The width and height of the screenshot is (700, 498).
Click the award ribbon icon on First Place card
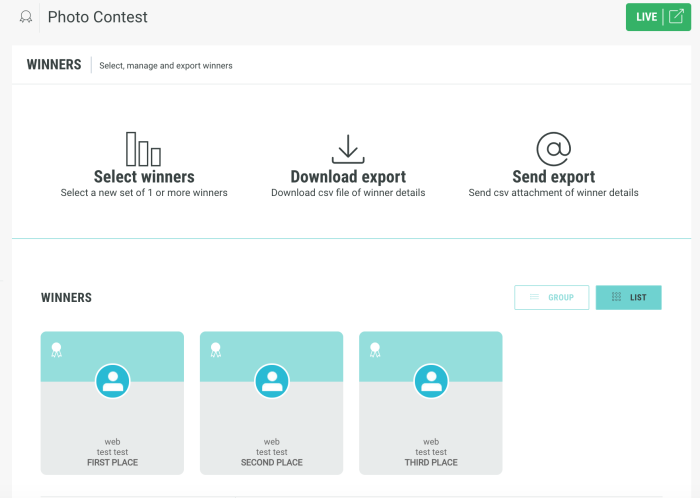[x=57, y=350]
